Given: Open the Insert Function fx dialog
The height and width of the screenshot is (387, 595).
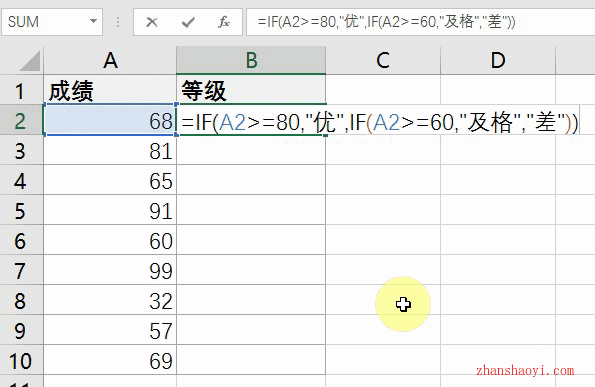Looking at the screenshot, I should (224, 22).
